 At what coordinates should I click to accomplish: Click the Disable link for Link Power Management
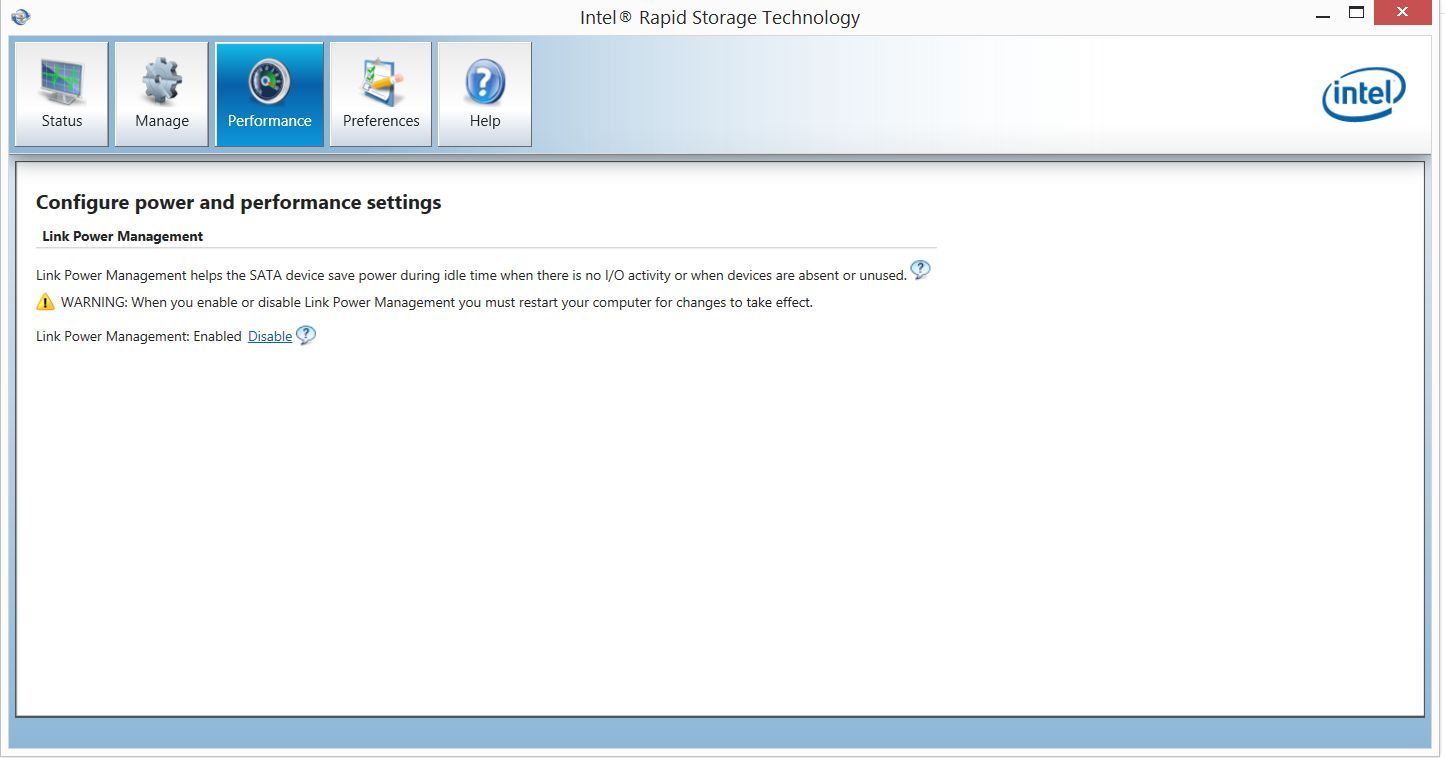[x=270, y=337]
